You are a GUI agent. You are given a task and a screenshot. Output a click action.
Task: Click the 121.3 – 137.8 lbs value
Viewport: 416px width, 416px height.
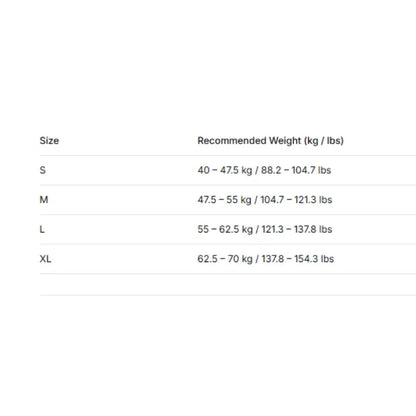[297, 229]
